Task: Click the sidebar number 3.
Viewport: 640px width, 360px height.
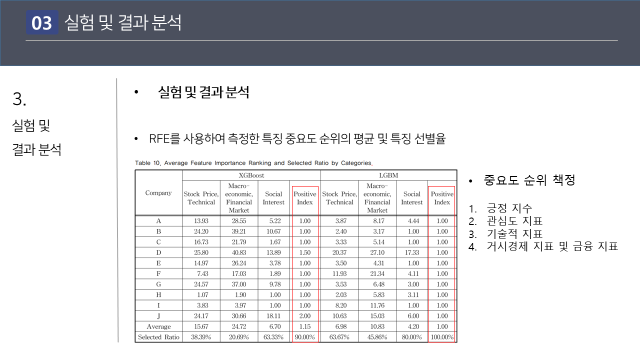Action: (20, 99)
